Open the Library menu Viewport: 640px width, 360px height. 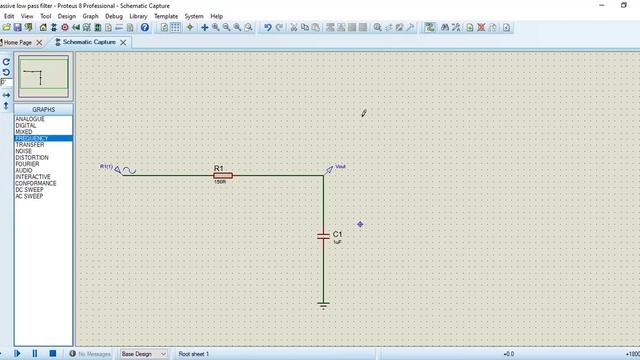(x=138, y=16)
